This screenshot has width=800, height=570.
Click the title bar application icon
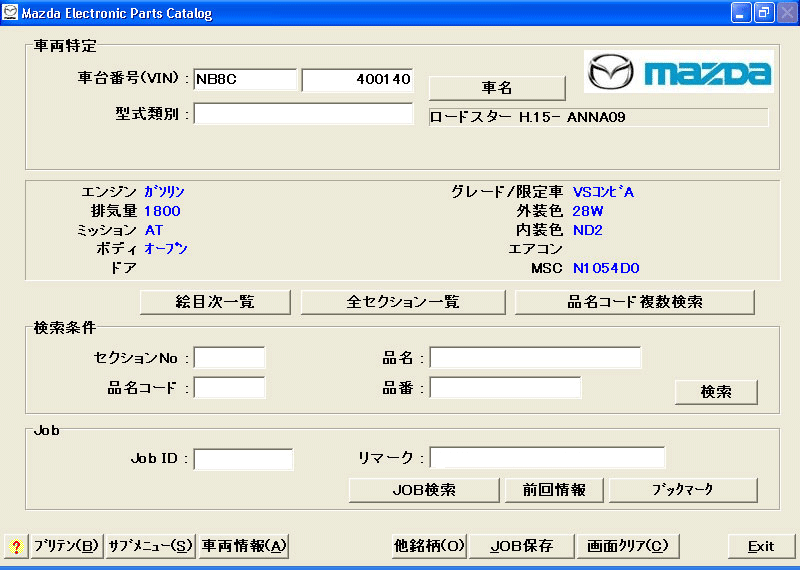tap(10, 12)
